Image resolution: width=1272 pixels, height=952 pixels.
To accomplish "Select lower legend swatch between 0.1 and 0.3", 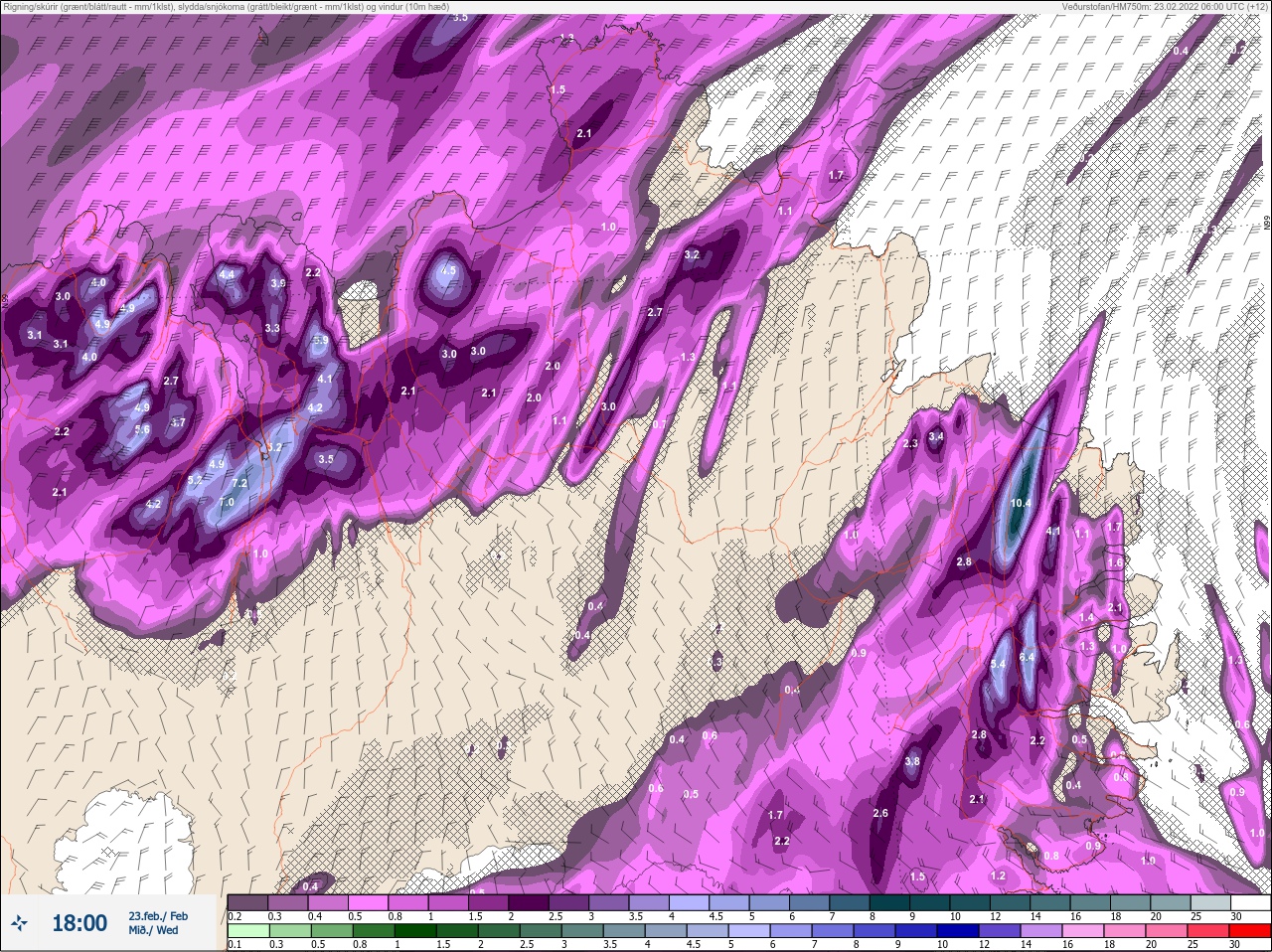I will (247, 931).
